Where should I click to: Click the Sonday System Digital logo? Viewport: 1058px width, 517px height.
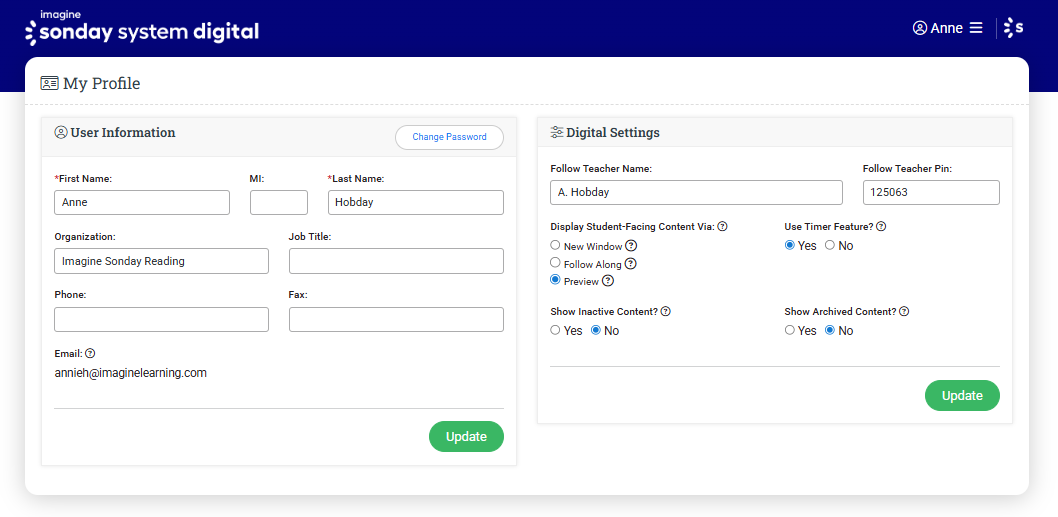[141, 29]
